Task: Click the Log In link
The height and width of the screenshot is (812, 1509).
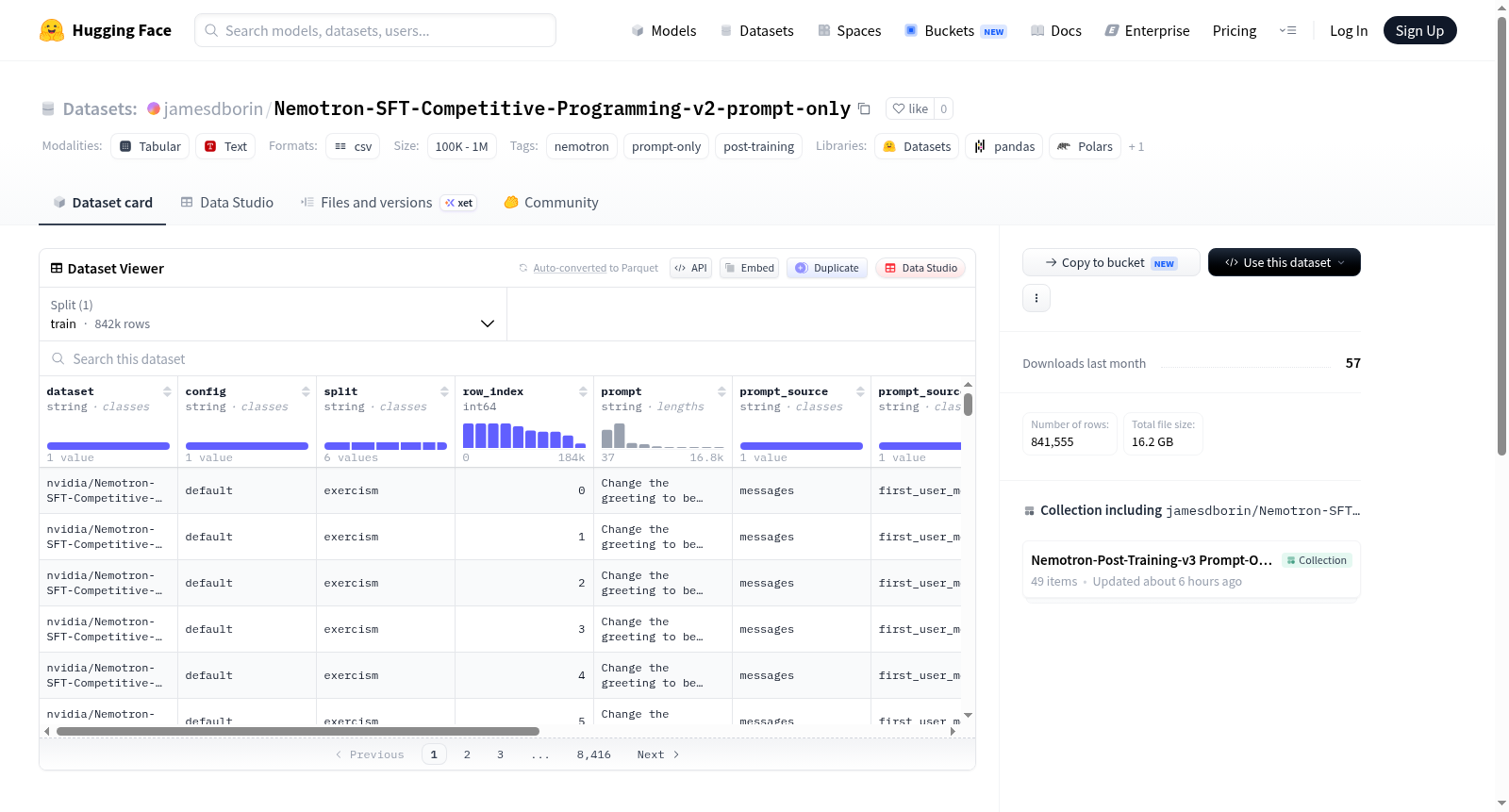Action: click(x=1349, y=30)
